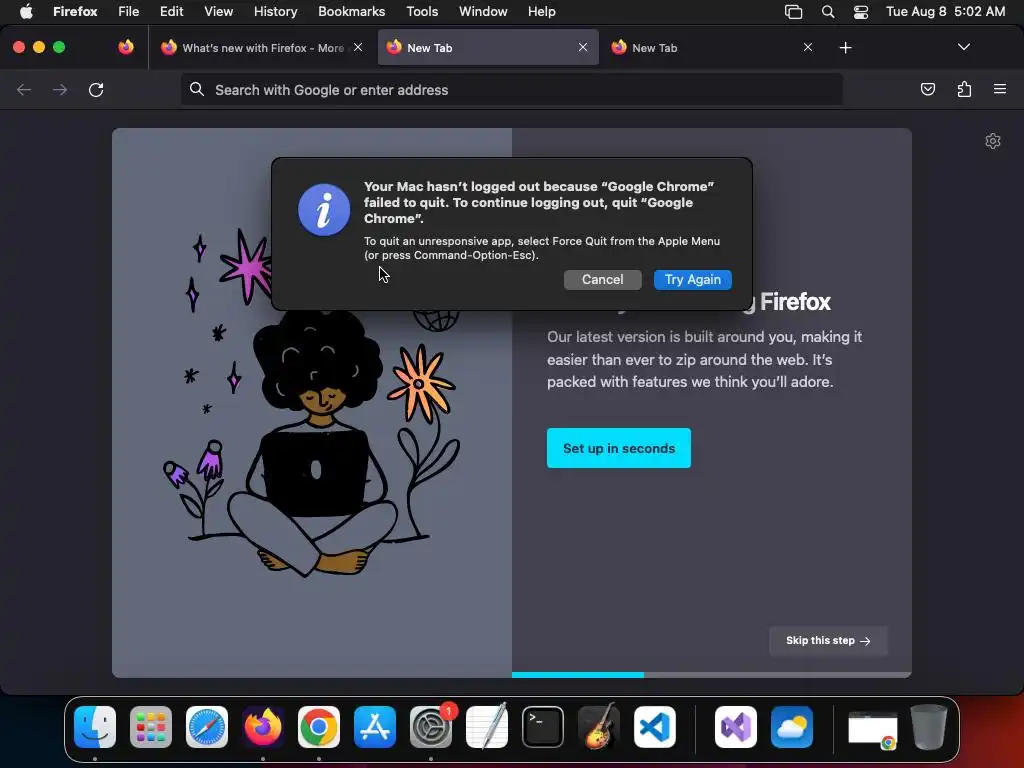The image size is (1024, 768).
Task: Open the Extensions puzzle icon
Action: (x=964, y=89)
